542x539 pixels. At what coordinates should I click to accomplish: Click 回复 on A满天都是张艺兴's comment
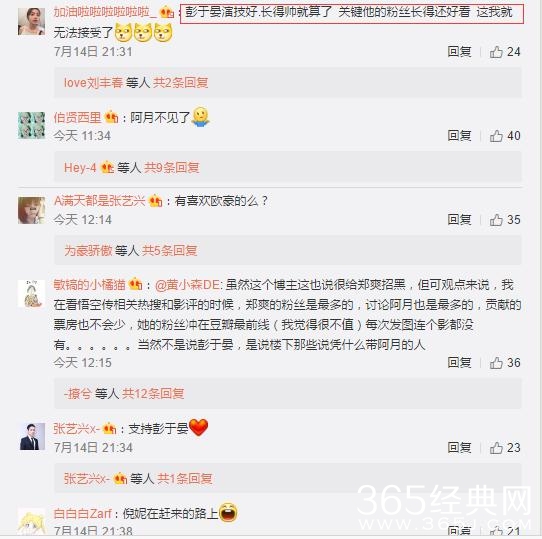point(459,220)
